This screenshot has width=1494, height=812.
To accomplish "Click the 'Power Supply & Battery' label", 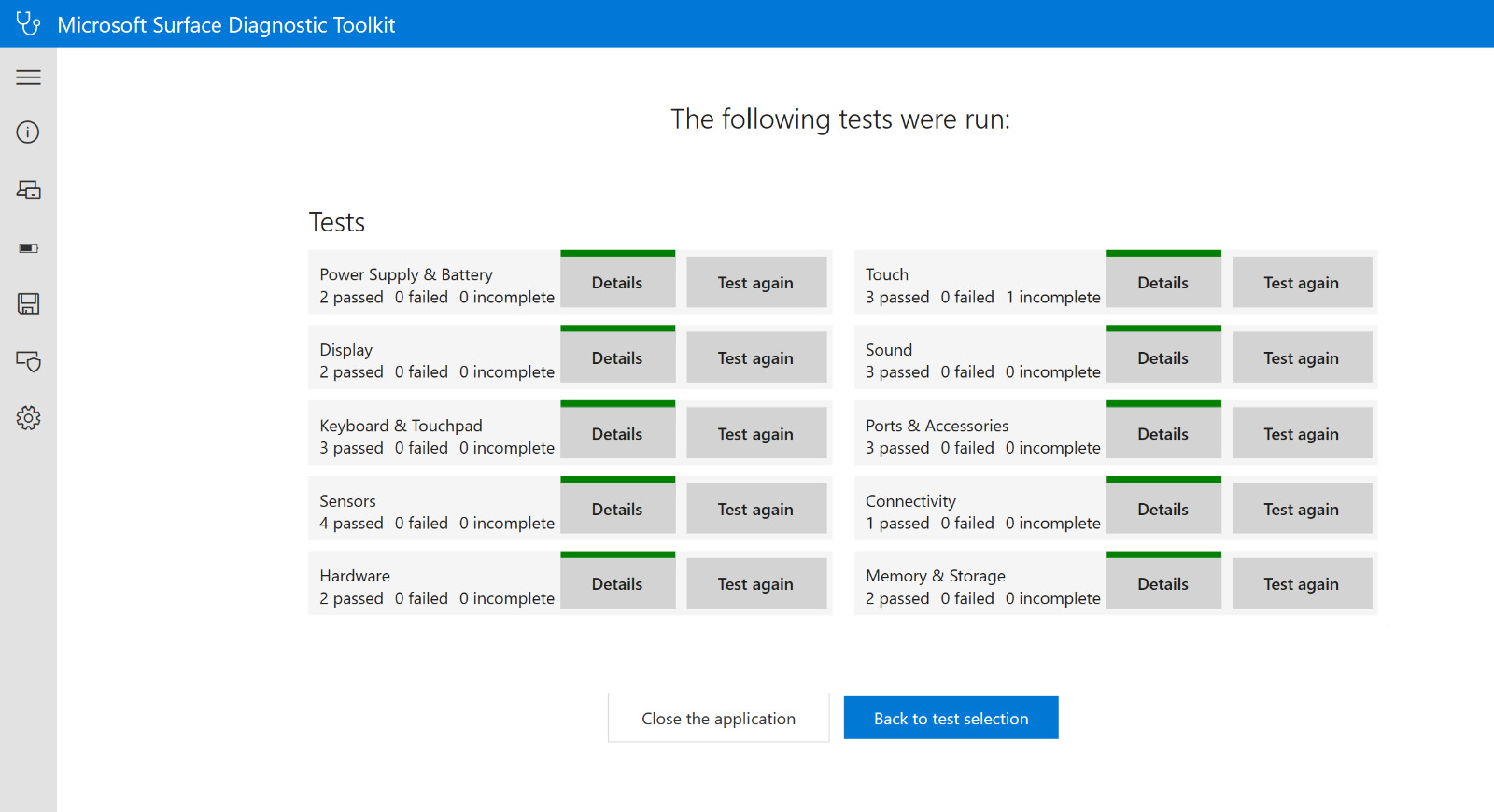I will click(406, 274).
